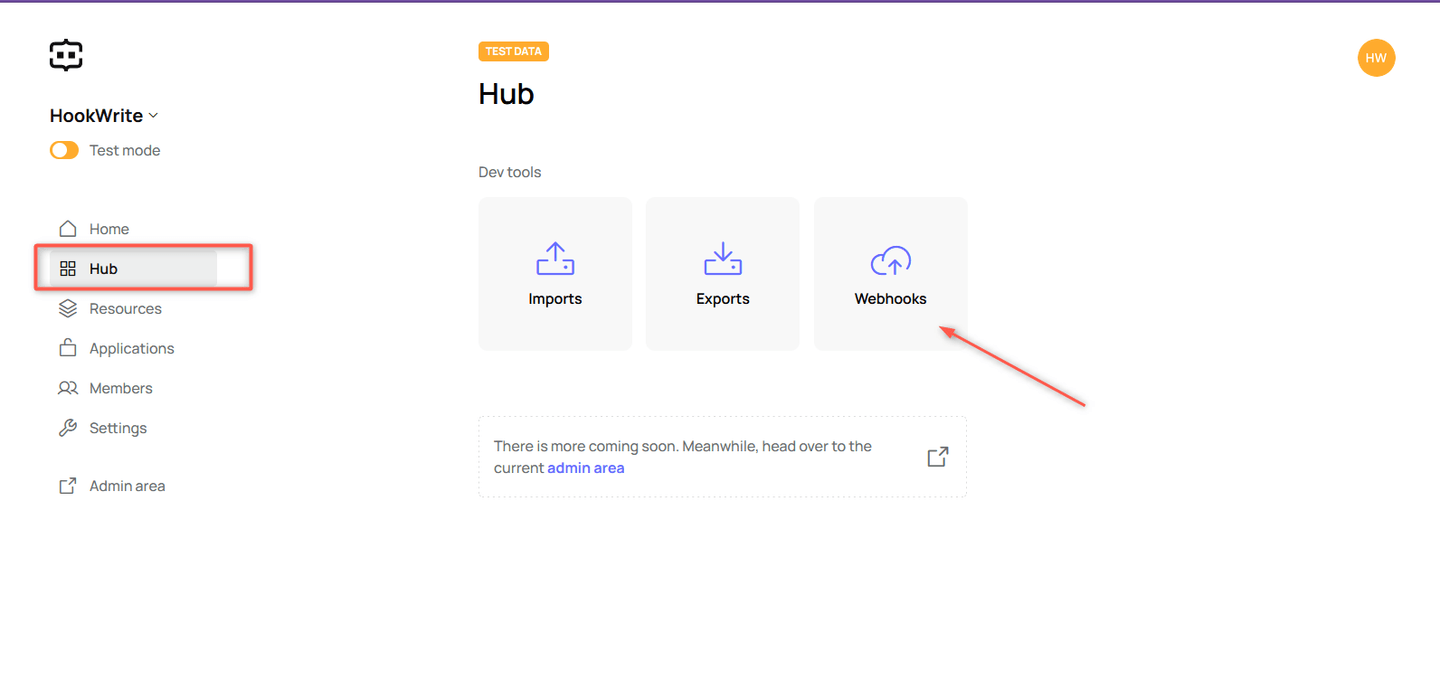This screenshot has width=1440, height=680.
Task: Select the Webhooks card
Action: (x=889, y=273)
